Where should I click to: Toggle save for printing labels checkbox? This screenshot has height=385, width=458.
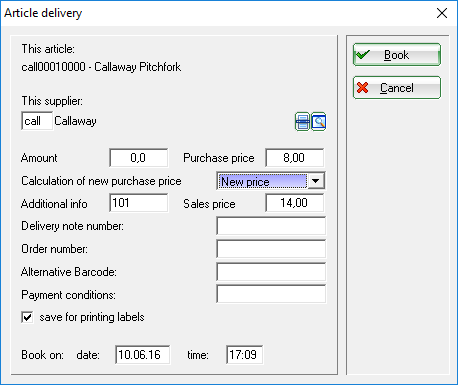click(x=27, y=317)
